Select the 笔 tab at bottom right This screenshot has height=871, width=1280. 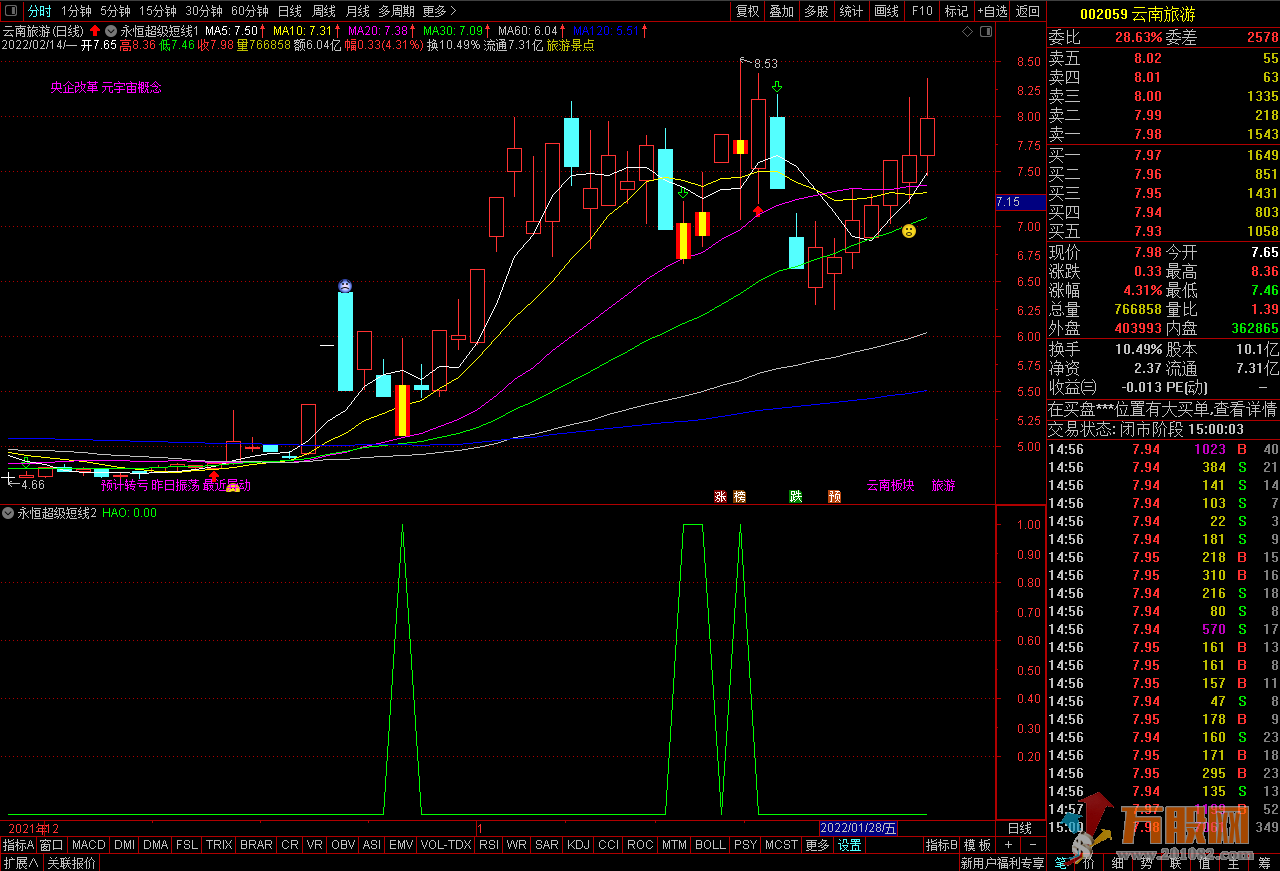coord(1062,862)
